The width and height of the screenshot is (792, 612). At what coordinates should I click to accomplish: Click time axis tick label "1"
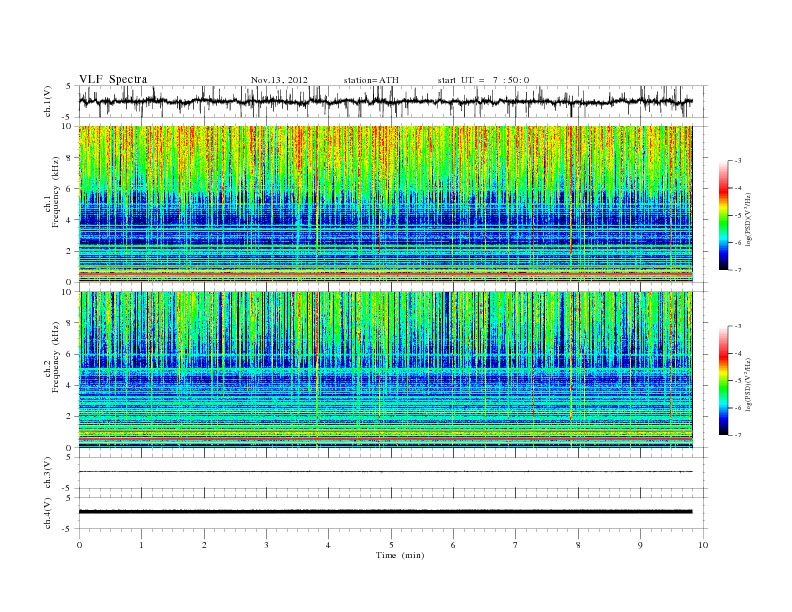click(141, 545)
